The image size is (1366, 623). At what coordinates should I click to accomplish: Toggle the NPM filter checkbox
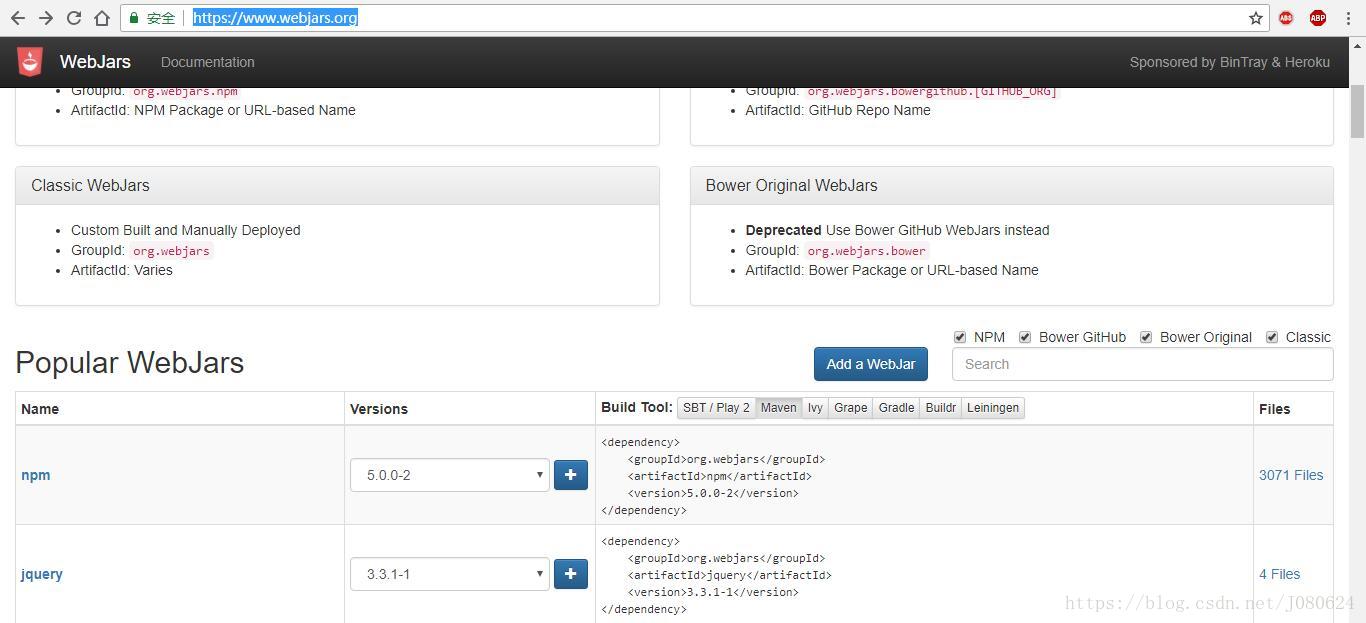coord(960,337)
